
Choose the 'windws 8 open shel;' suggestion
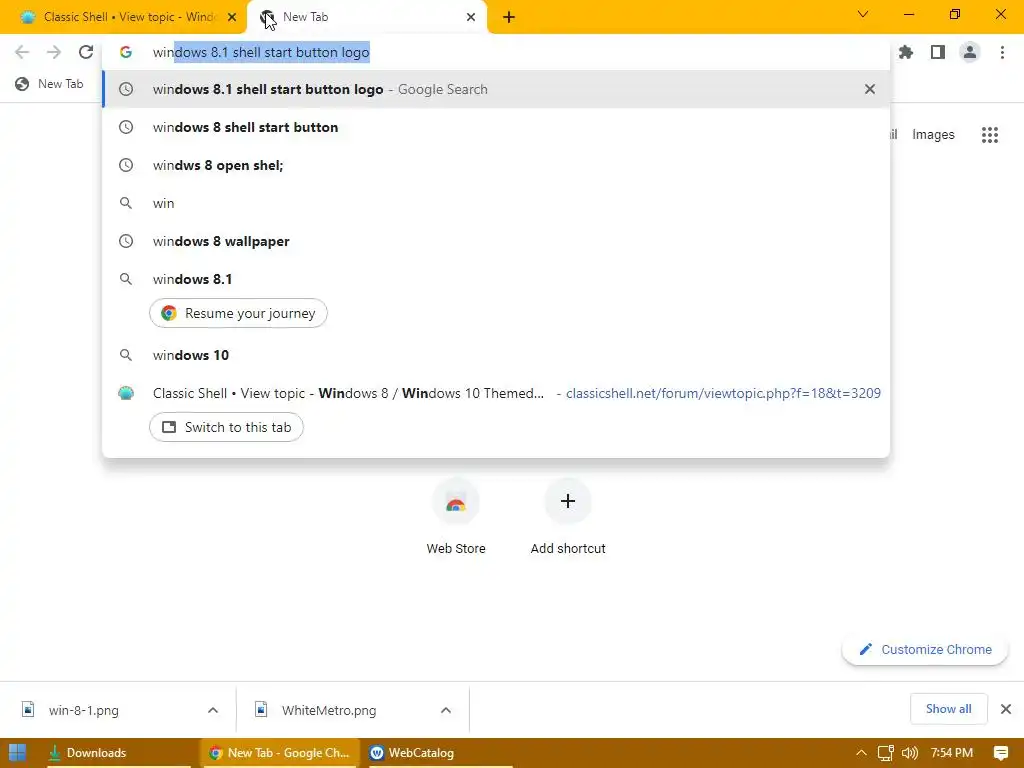496,165
